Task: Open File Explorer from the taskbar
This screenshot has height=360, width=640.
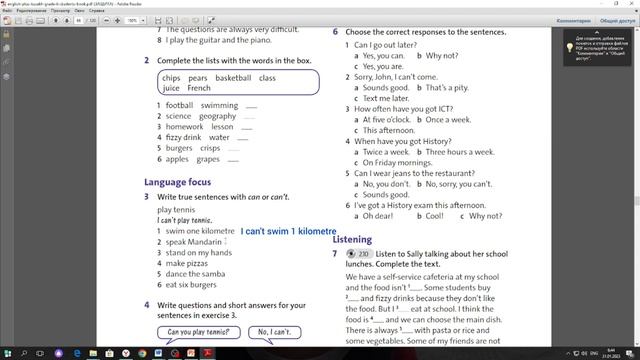Action: [93, 353]
